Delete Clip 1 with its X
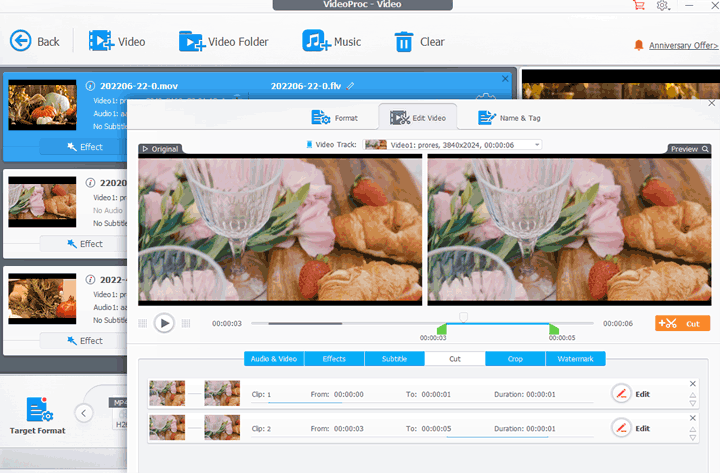This screenshot has height=473, width=720. point(693,383)
